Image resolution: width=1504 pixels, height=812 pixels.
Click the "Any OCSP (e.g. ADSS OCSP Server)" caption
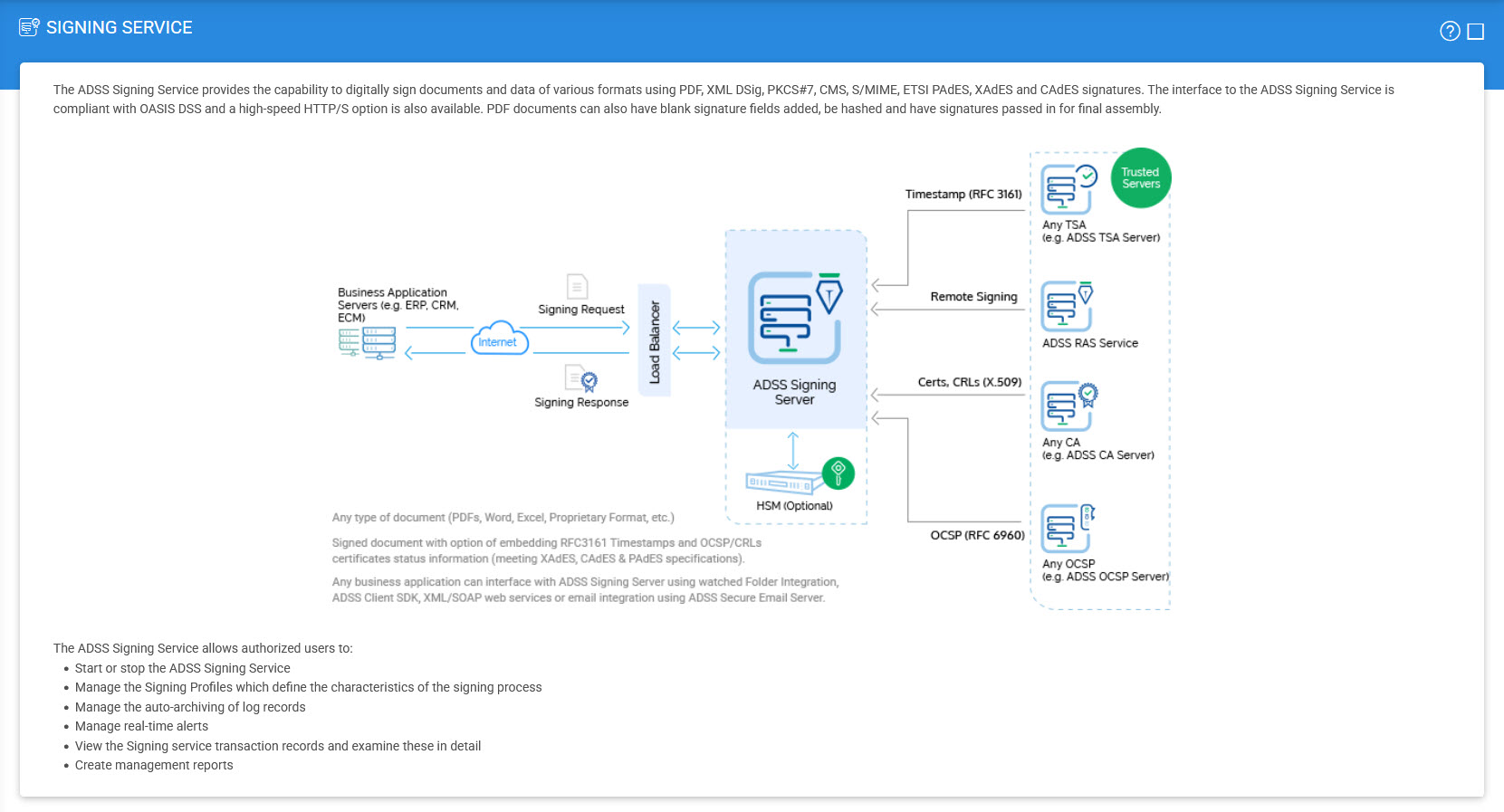click(1106, 570)
